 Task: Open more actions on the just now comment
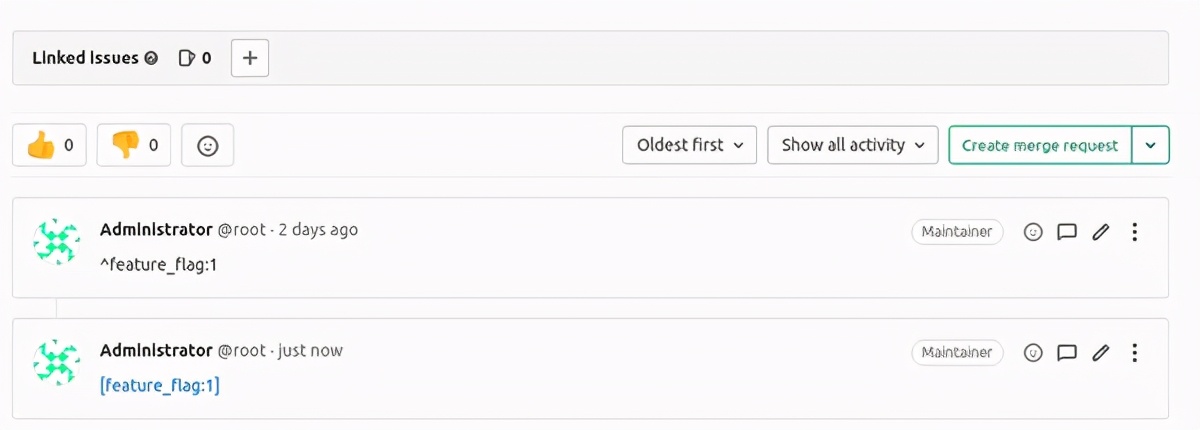click(1134, 352)
